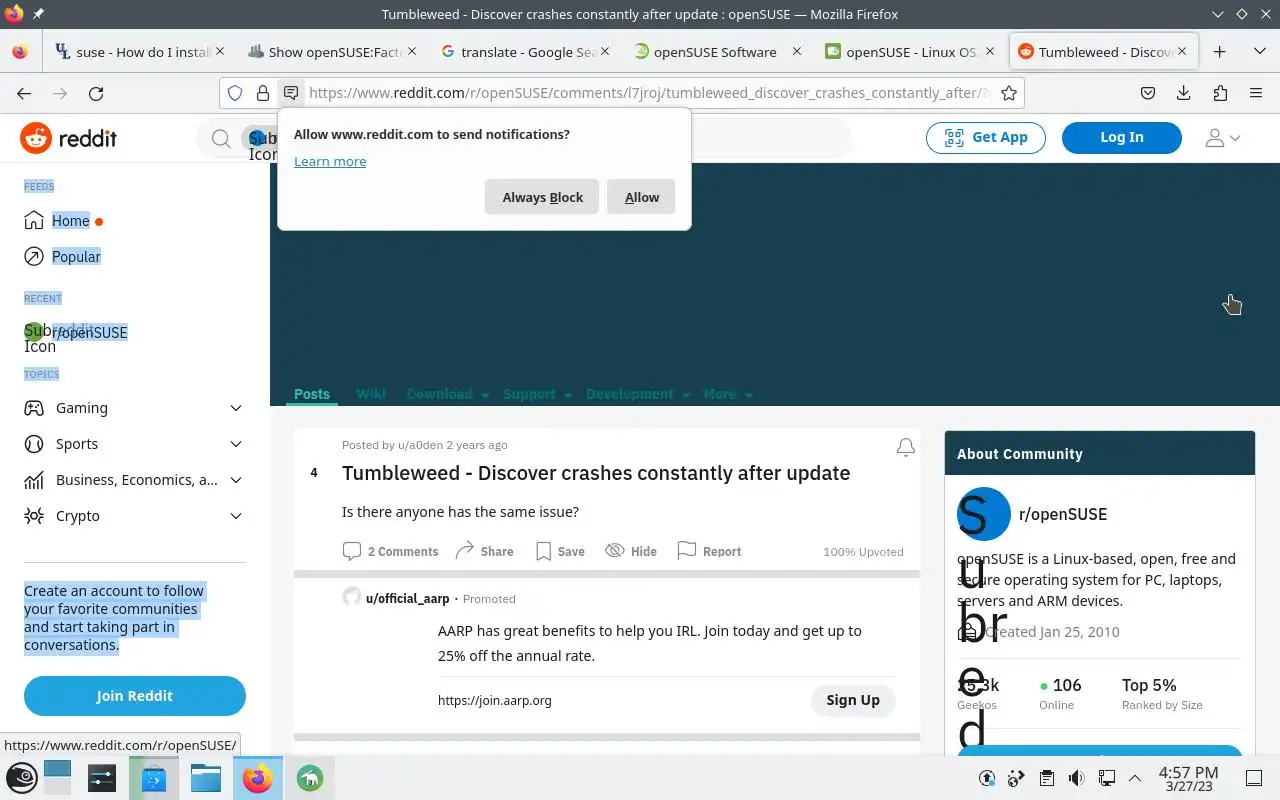Image resolution: width=1280 pixels, height=800 pixels.
Task: Select the Posts tab
Action: click(312, 394)
